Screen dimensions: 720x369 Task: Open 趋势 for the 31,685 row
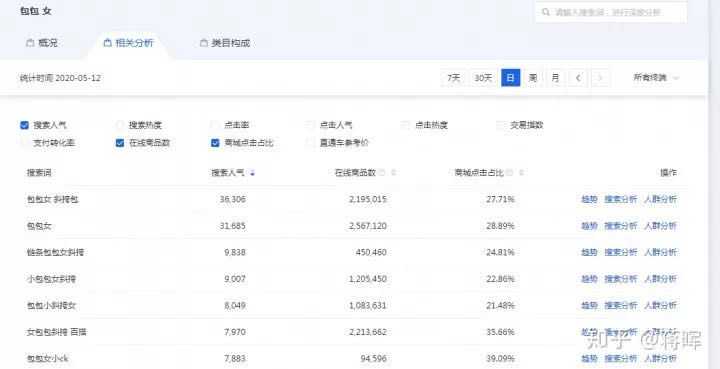point(590,226)
